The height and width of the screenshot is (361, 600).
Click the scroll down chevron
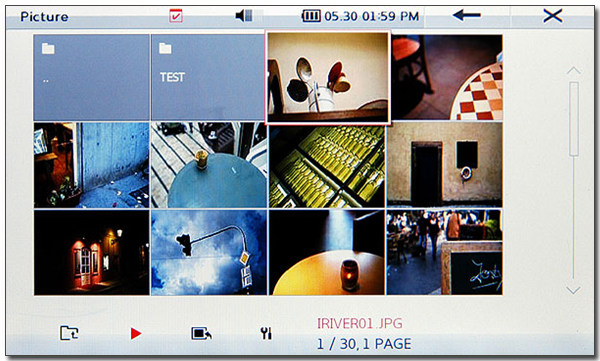click(574, 290)
